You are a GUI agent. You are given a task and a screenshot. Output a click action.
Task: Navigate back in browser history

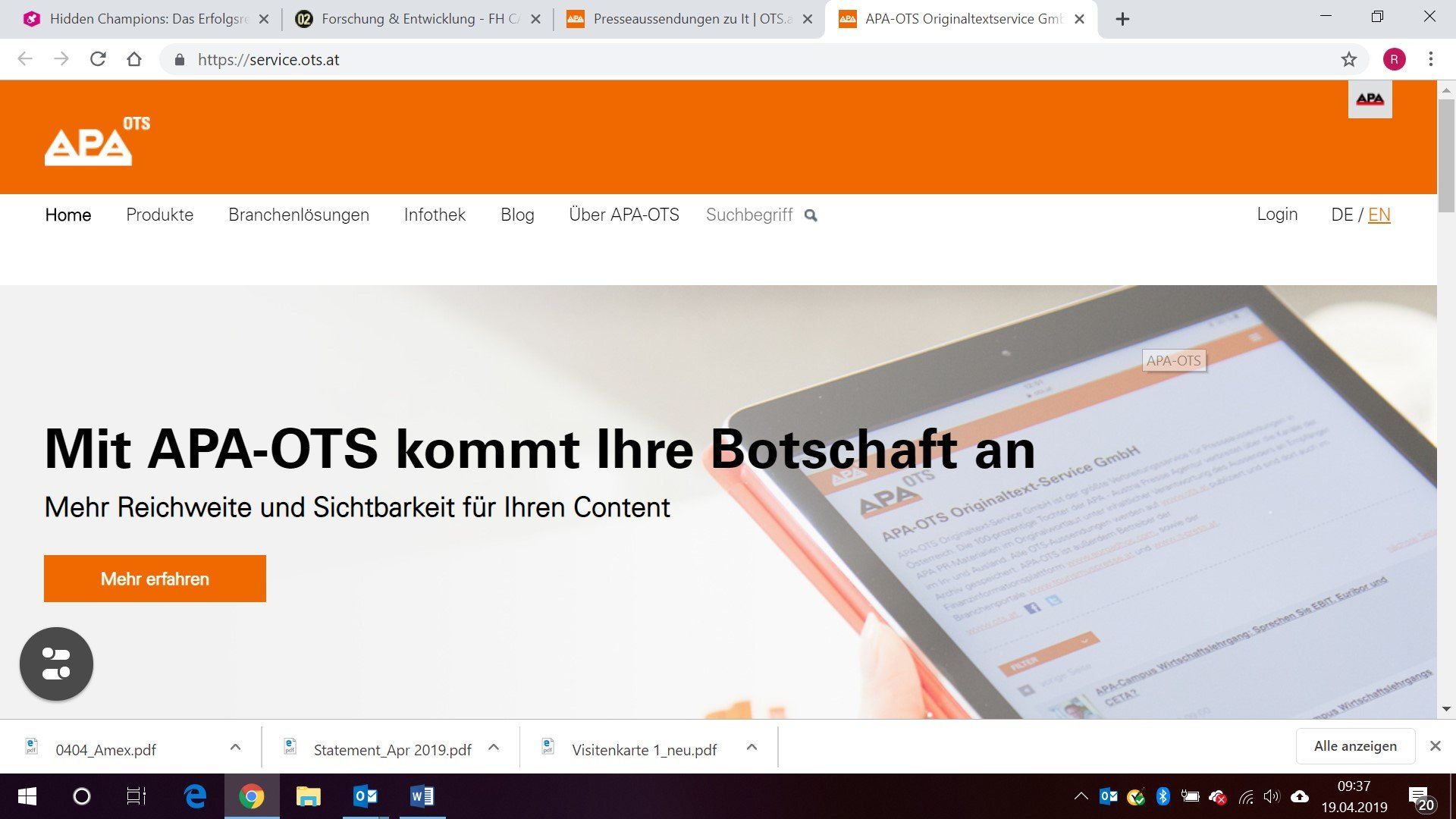pos(25,59)
